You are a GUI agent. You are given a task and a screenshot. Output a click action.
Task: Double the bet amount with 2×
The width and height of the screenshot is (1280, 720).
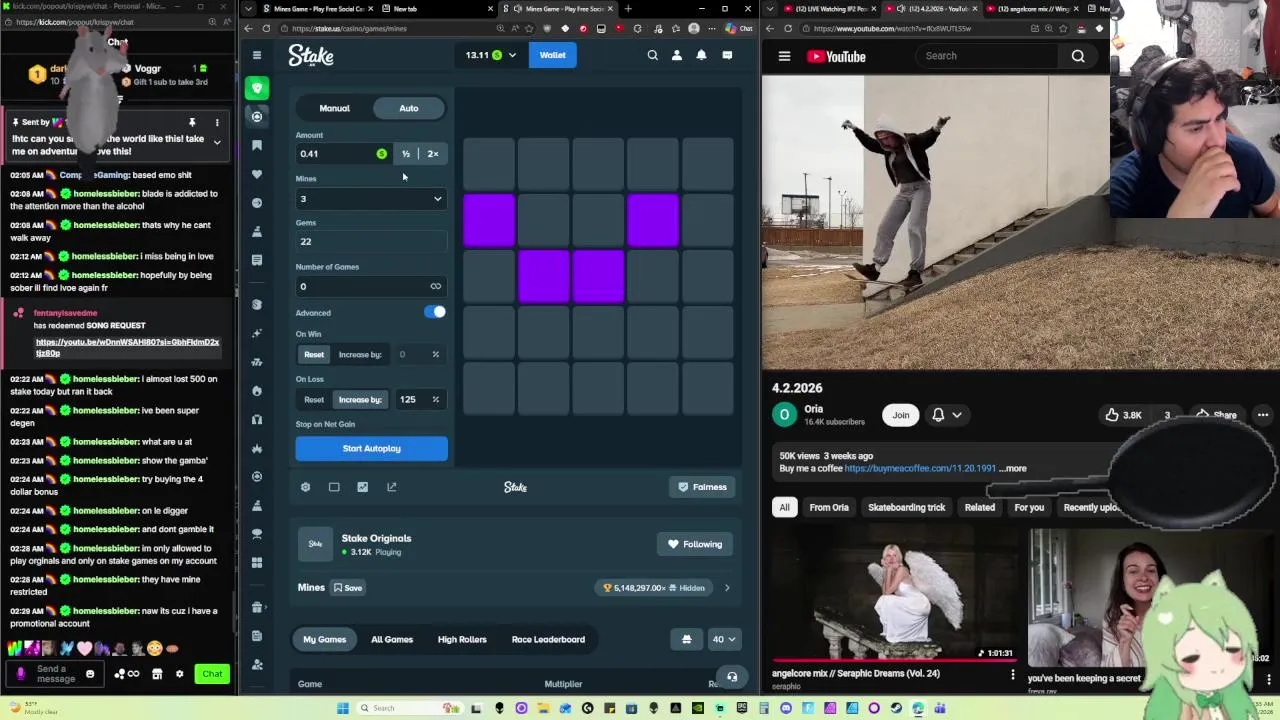(433, 154)
